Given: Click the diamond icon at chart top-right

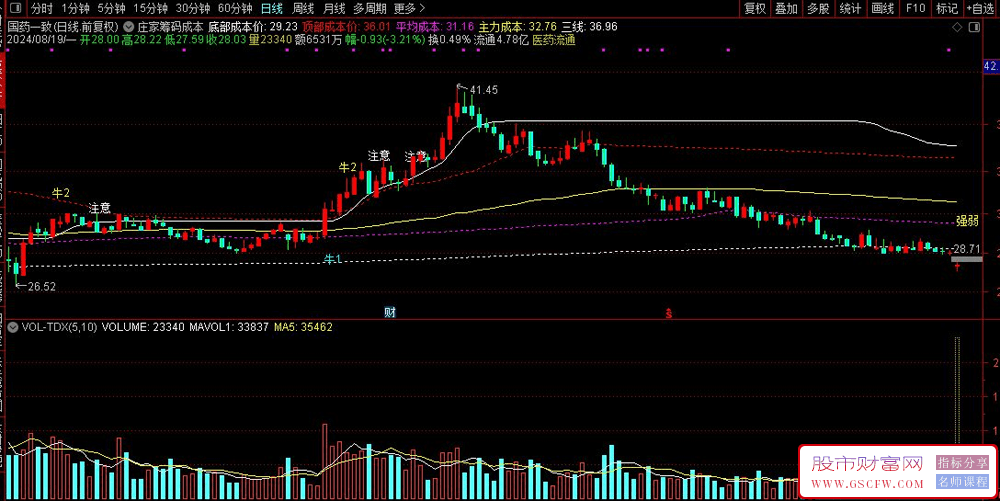Looking at the screenshot, I should pos(957,27).
